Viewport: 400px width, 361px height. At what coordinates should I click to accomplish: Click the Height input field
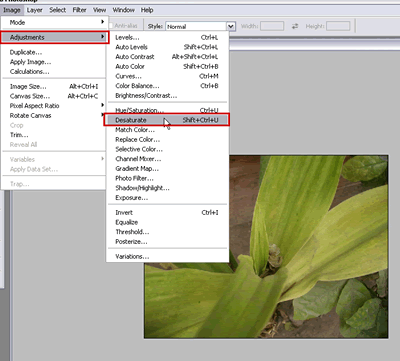point(338,26)
